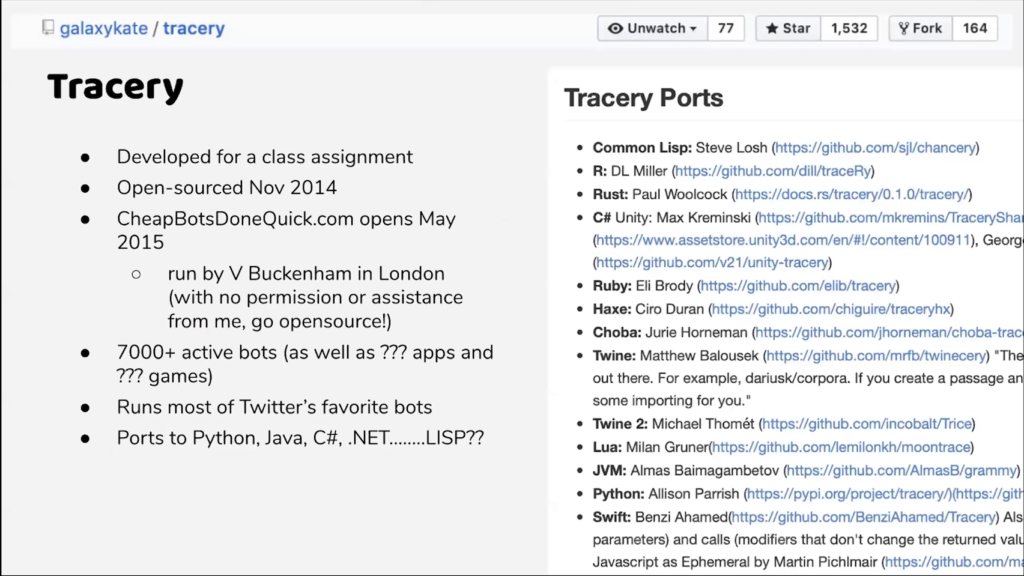Open the Haxe traceryhx GitHub link
The height and width of the screenshot is (576, 1024).
pyautogui.click(x=831, y=309)
